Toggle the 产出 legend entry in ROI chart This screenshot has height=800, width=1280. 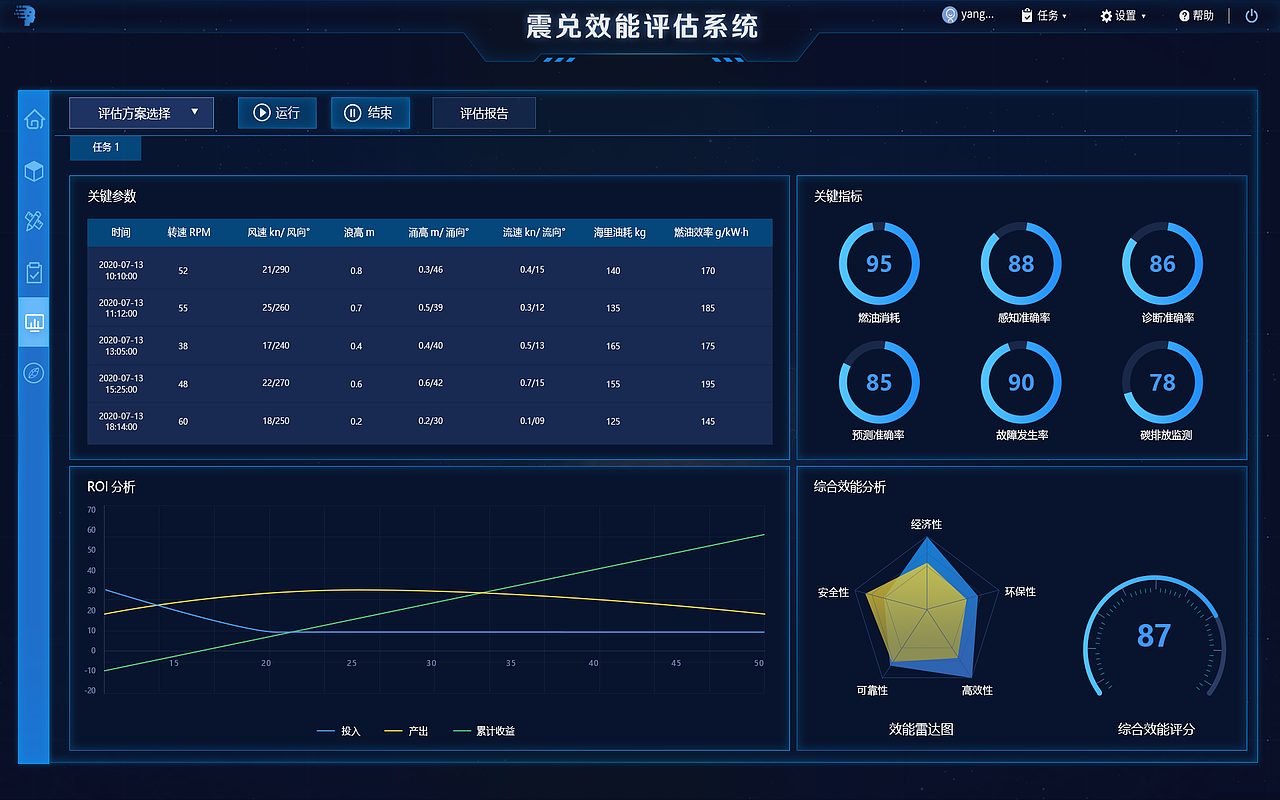[406, 731]
